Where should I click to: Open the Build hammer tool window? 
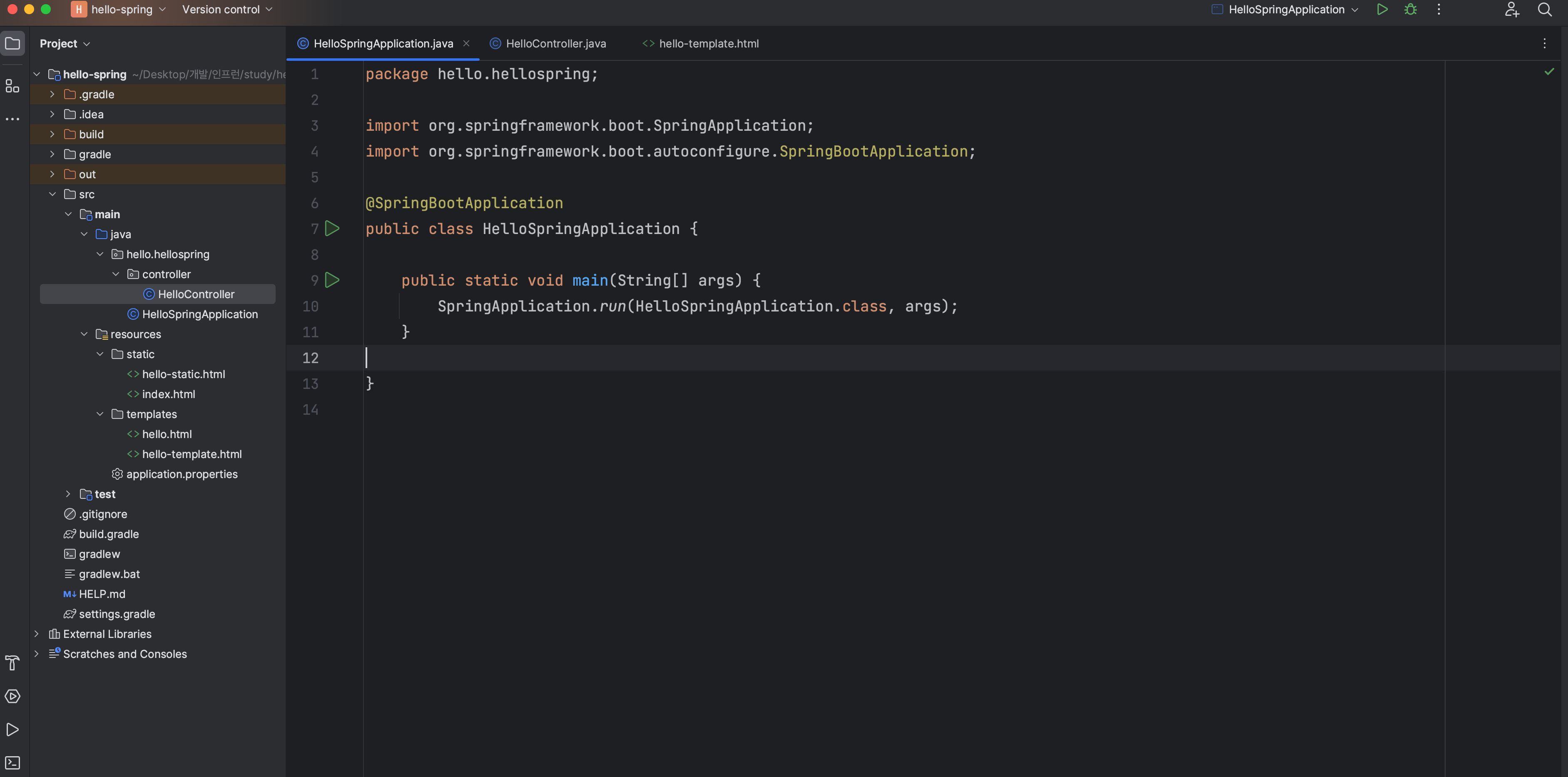(x=12, y=663)
